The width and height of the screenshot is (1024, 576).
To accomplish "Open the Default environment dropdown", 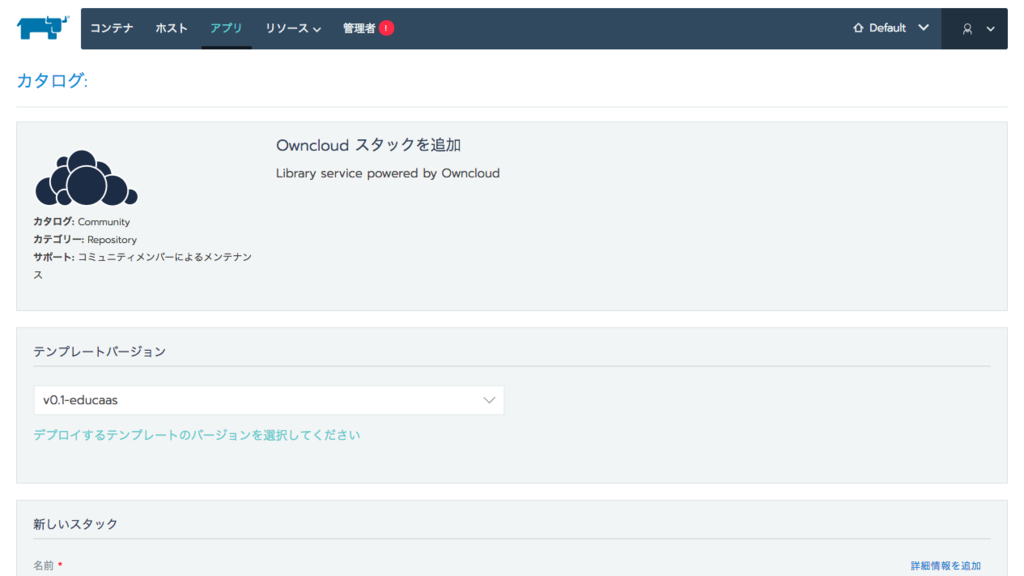I will 891,28.
